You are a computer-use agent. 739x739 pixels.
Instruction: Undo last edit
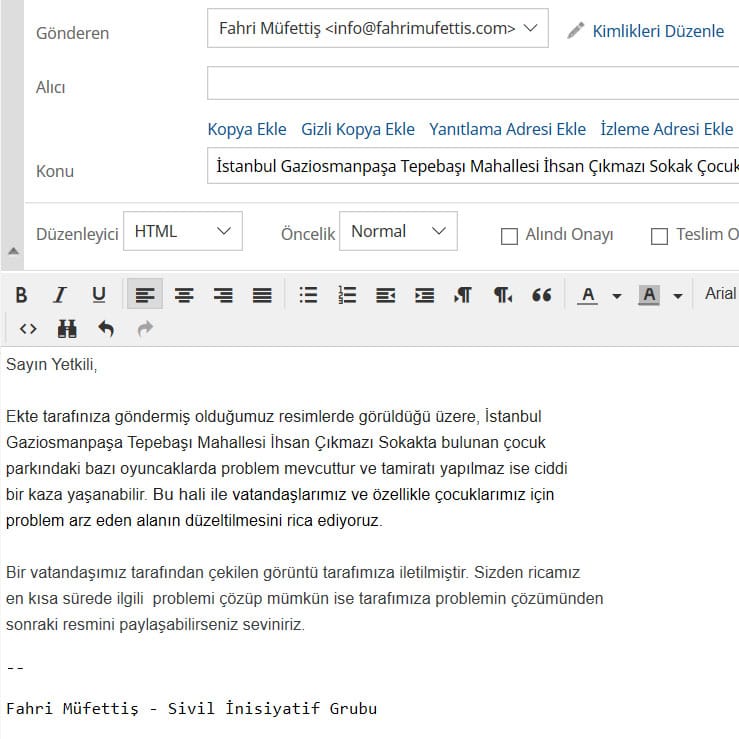[x=106, y=328]
